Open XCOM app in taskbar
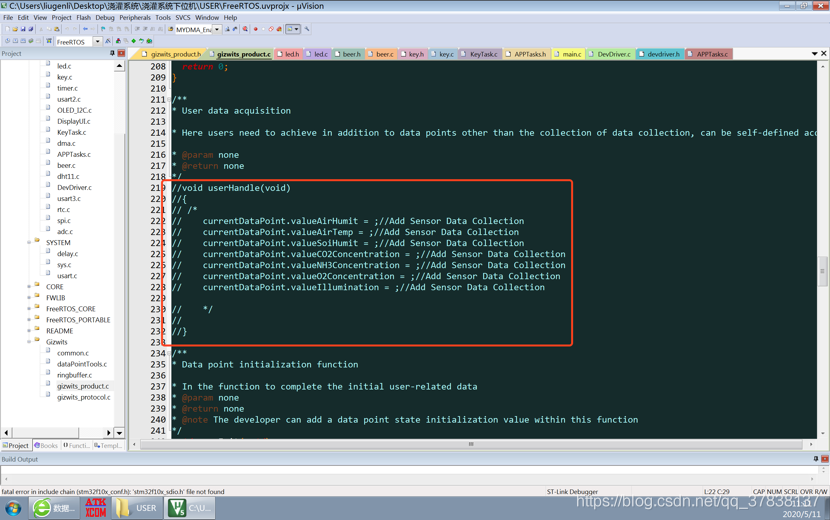This screenshot has height=520, width=830. tap(95, 508)
